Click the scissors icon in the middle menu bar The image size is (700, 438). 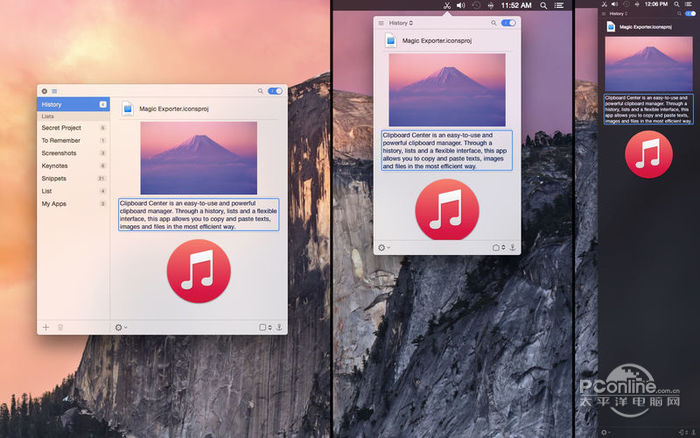(448, 6)
